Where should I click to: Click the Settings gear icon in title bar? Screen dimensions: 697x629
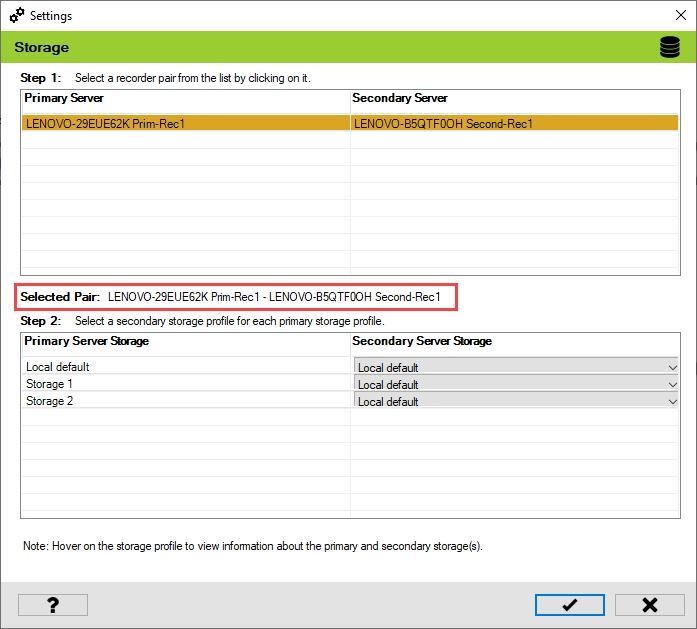coord(16,16)
